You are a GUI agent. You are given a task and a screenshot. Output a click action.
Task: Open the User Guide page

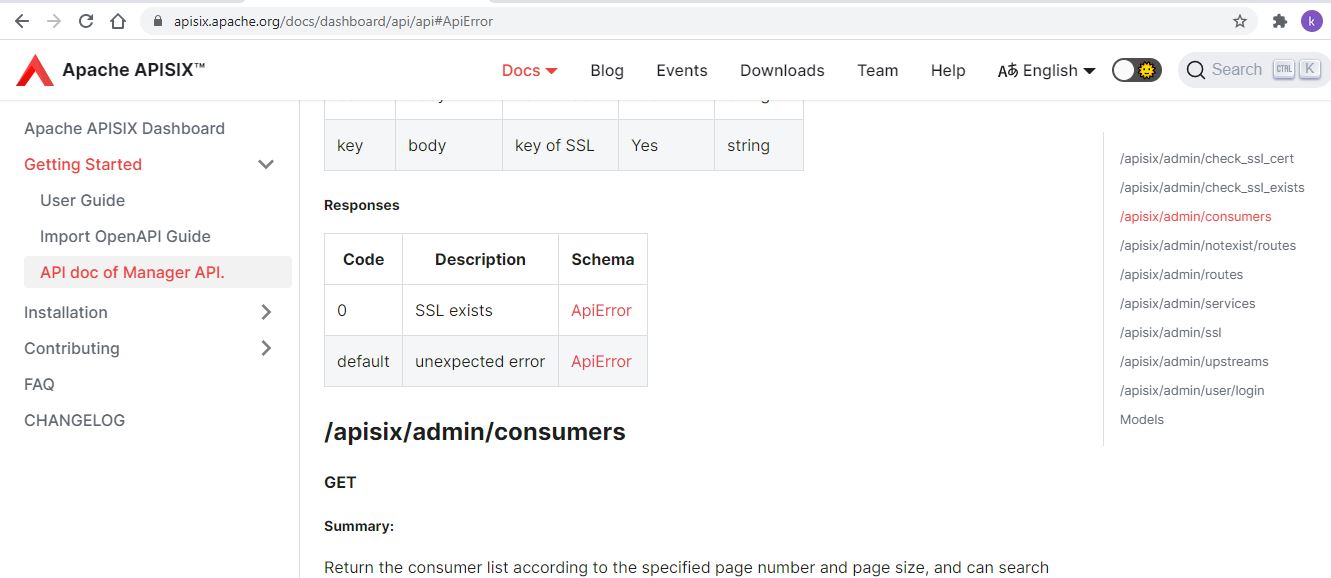click(82, 200)
